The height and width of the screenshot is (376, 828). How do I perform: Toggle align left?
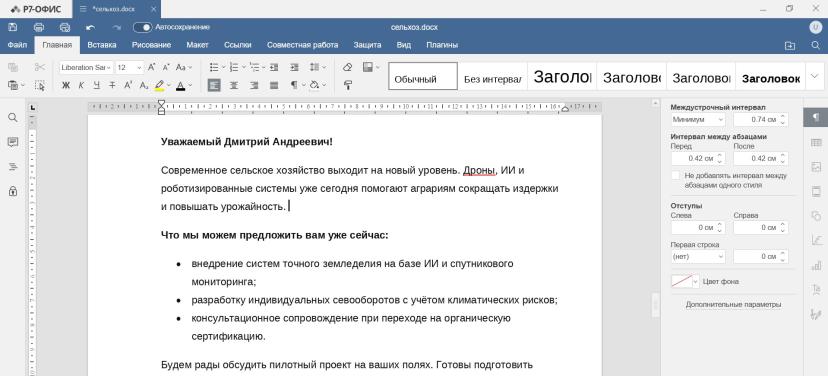coord(214,85)
